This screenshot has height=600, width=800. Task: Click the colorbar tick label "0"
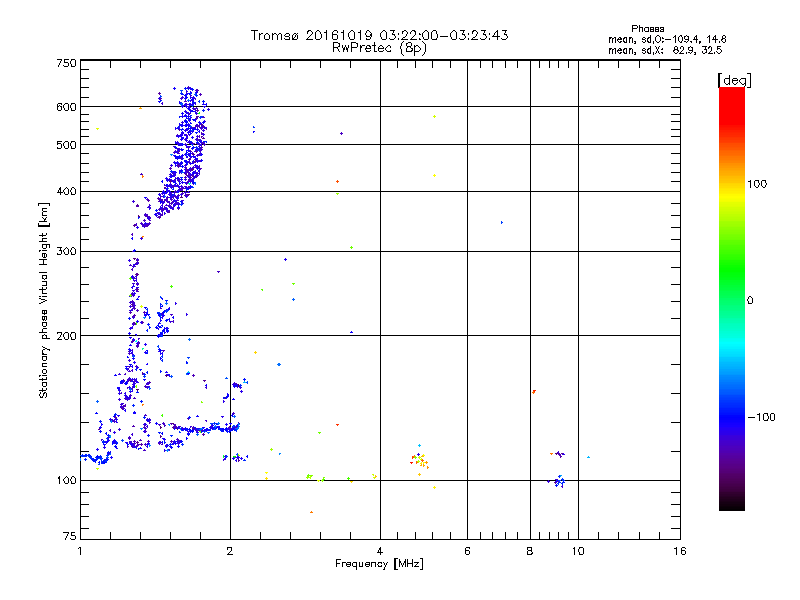[x=750, y=301]
